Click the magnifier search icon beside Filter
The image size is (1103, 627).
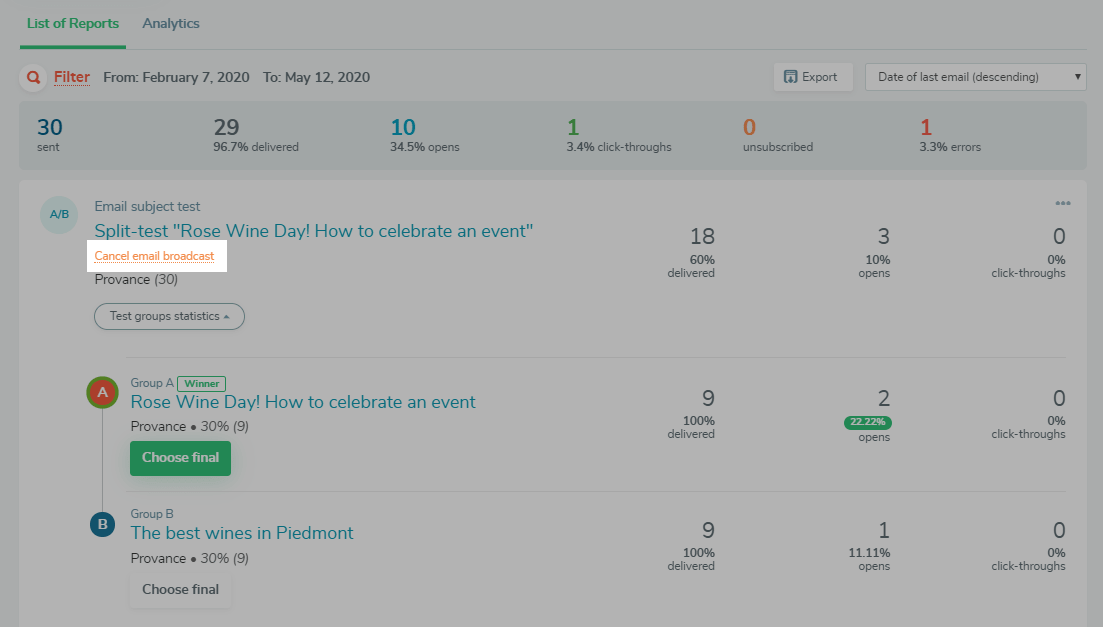35,77
